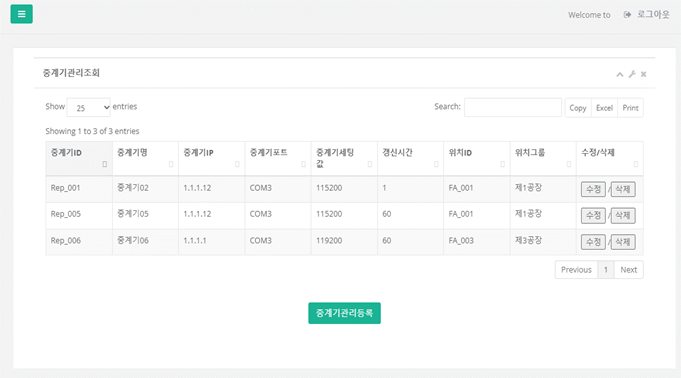
Task: Sort by 갱신시간 column sort icon
Action: click(x=436, y=164)
